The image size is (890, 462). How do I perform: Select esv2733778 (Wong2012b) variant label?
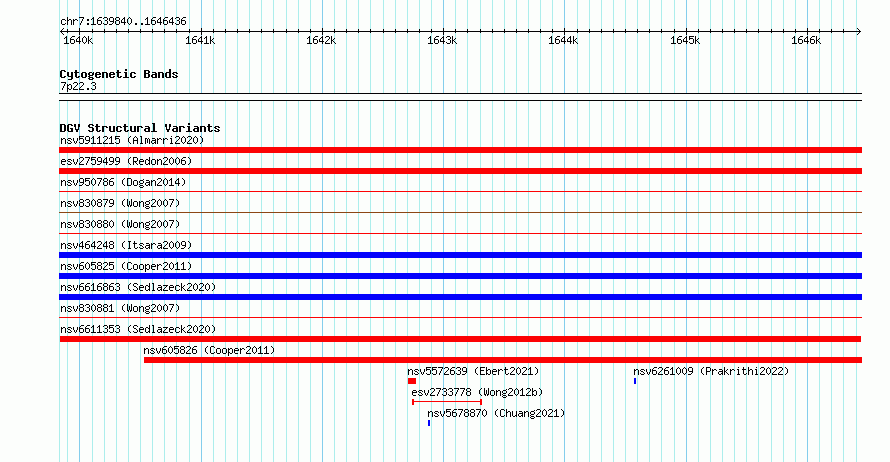click(x=477, y=392)
